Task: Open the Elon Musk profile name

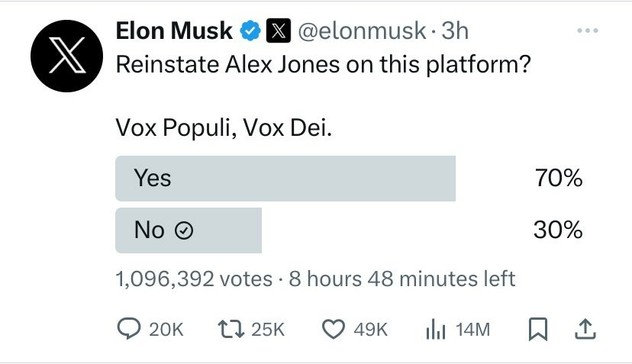Action: (x=174, y=31)
